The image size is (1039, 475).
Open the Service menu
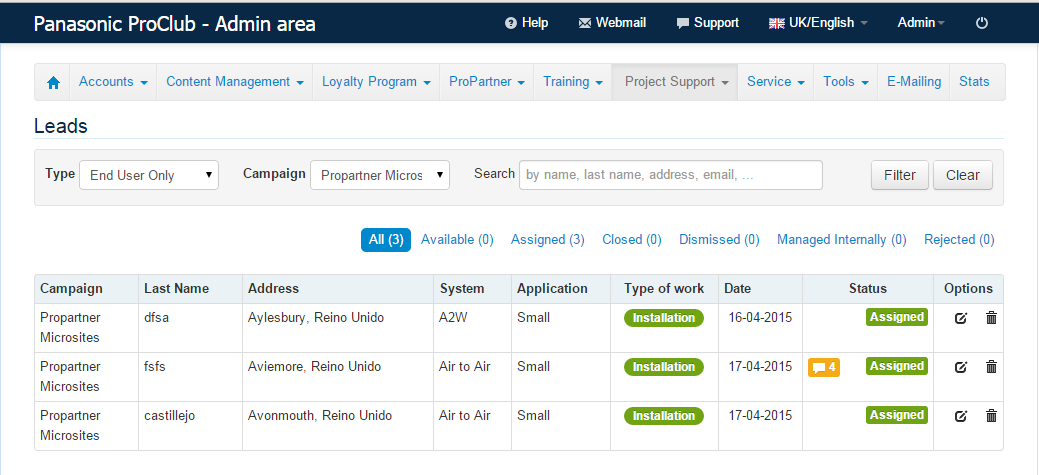pos(775,82)
